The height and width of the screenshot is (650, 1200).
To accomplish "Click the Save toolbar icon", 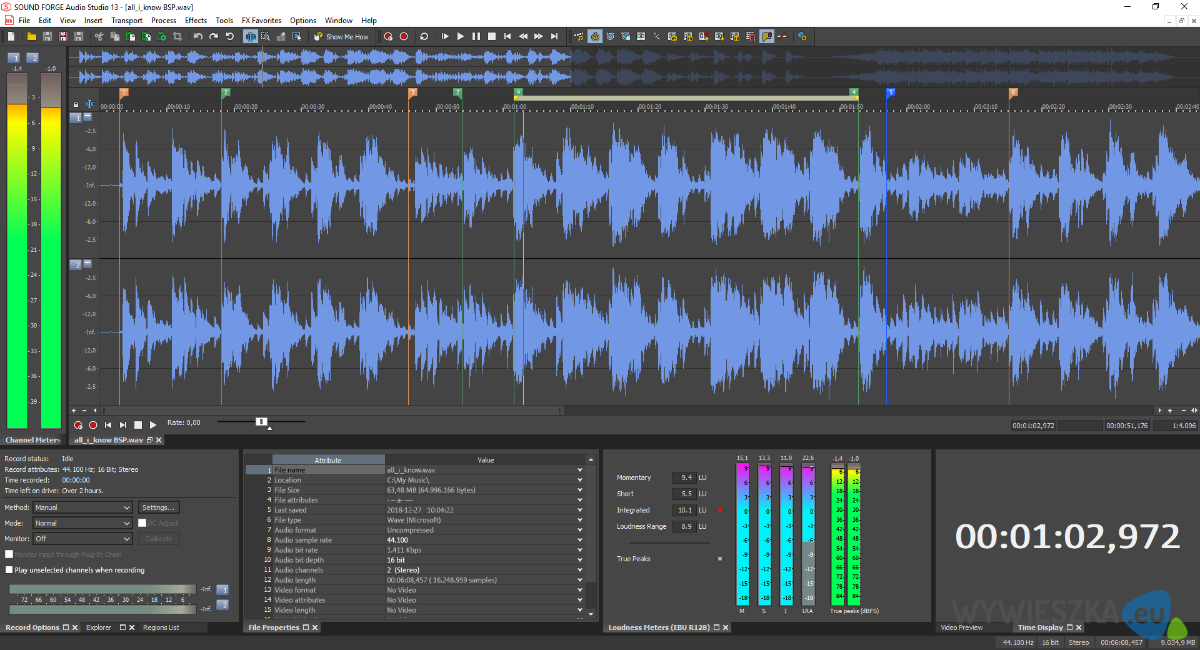I will tap(45, 37).
